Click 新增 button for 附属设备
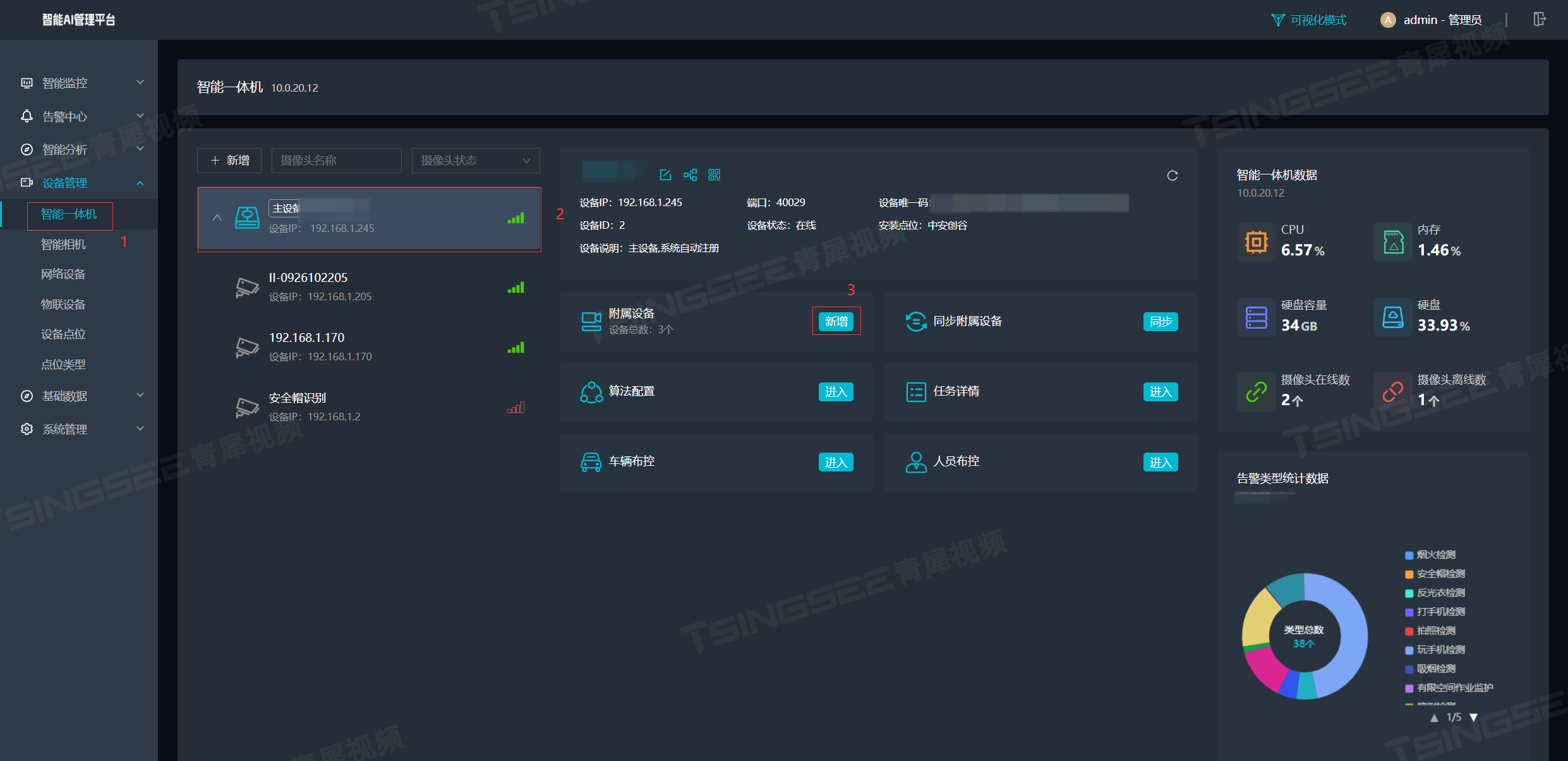Image resolution: width=1568 pixels, height=761 pixels. tap(836, 321)
